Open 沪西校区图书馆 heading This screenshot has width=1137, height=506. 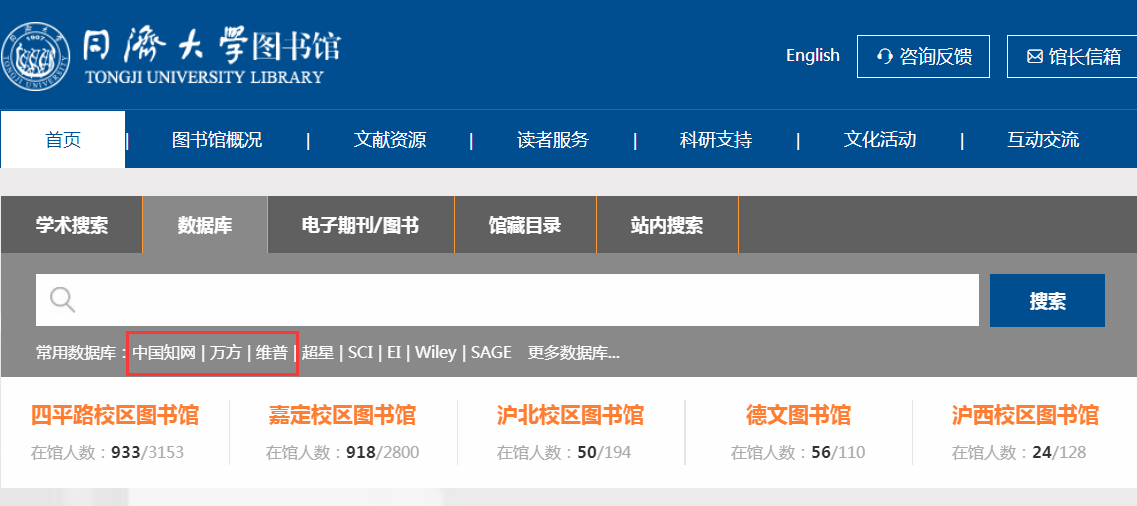(x=1025, y=415)
